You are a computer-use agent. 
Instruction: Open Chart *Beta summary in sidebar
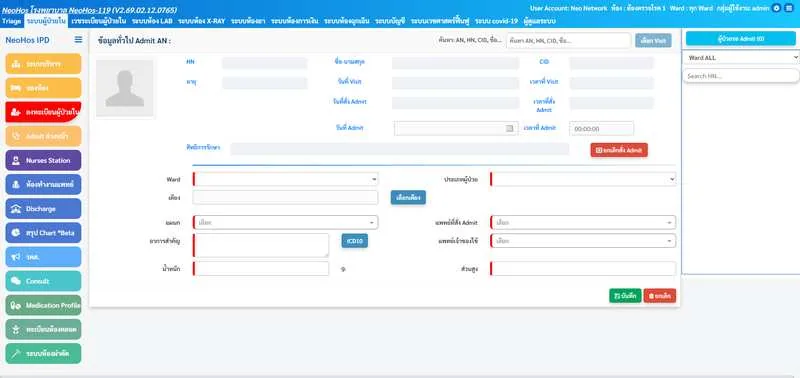[x=43, y=233]
